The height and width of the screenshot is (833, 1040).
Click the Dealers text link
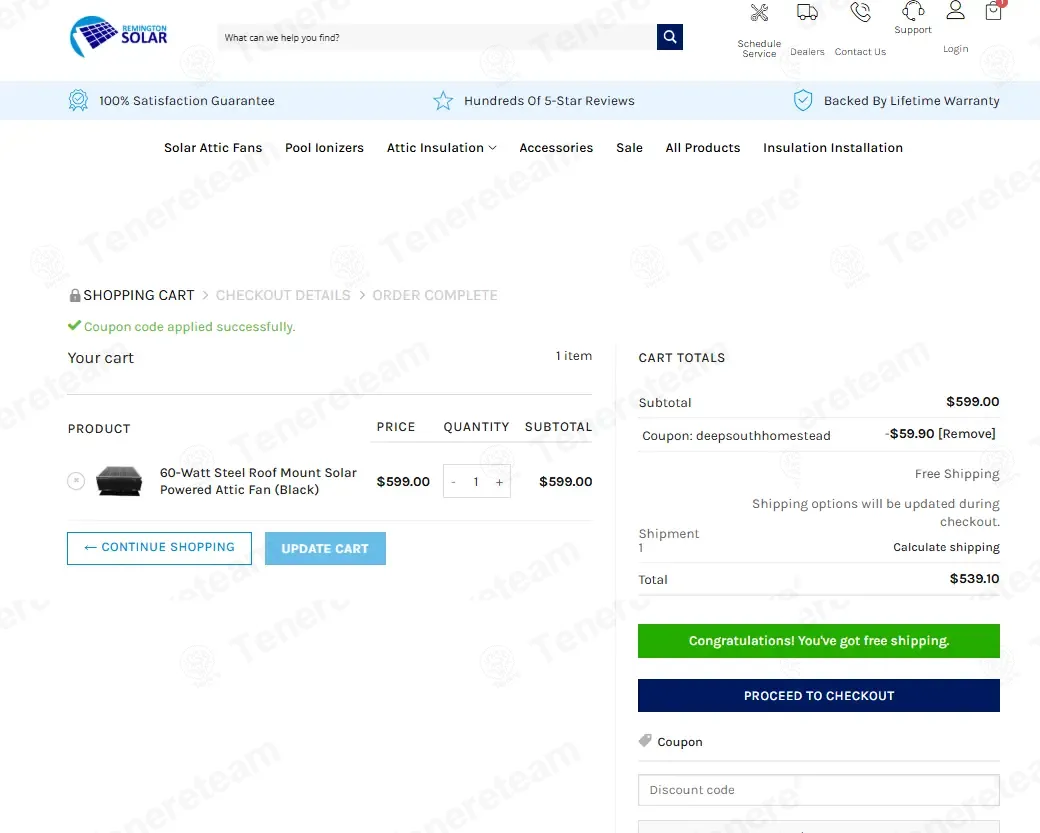[x=807, y=52]
